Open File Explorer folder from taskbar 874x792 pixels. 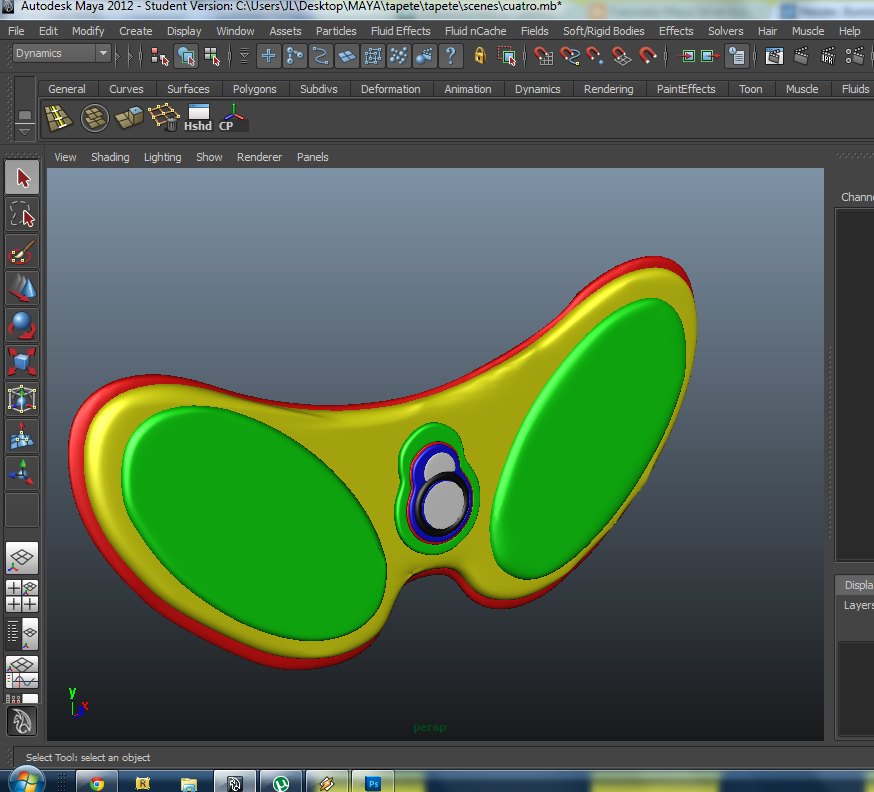(x=189, y=783)
